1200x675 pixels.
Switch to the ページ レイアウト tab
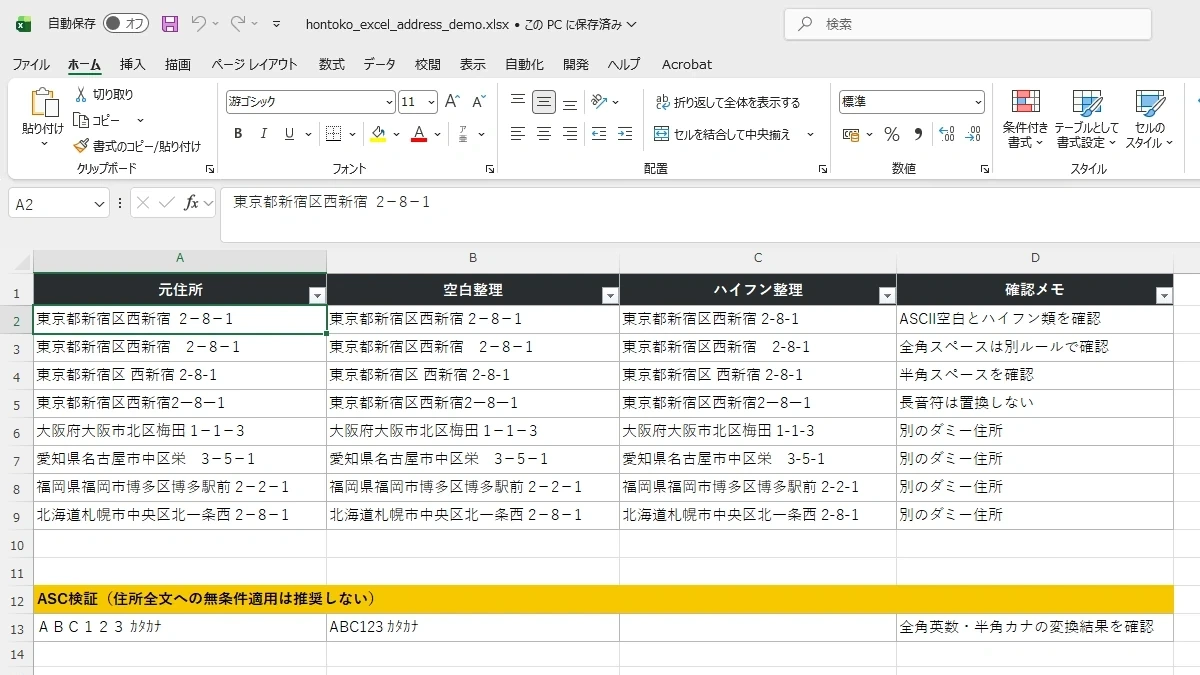(254, 64)
